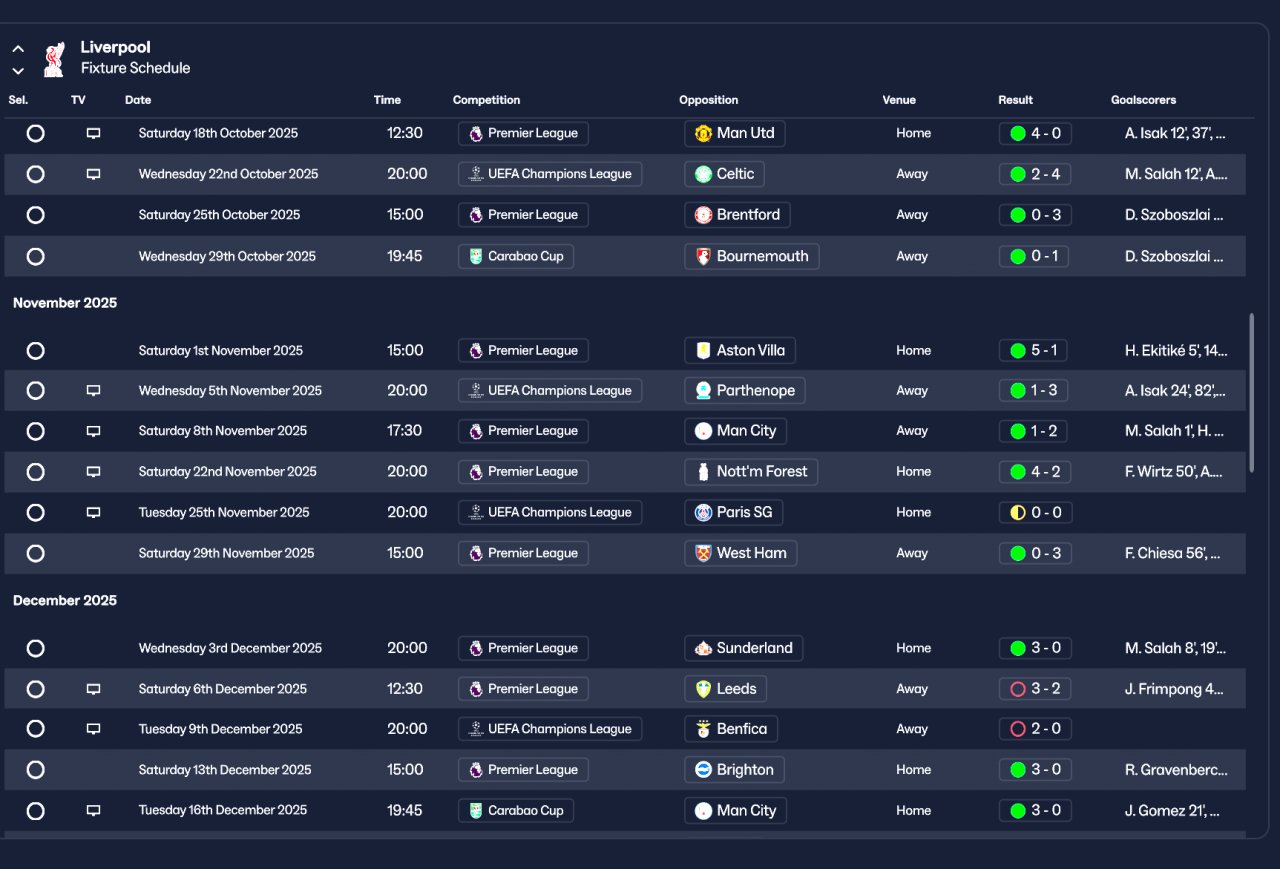The height and width of the screenshot is (869, 1280).
Task: Click the TV column header
Action: tap(78, 100)
